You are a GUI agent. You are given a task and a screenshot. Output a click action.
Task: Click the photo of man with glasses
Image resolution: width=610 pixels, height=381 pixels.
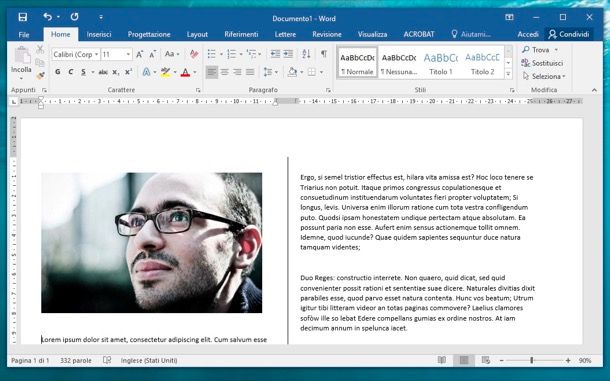click(152, 242)
